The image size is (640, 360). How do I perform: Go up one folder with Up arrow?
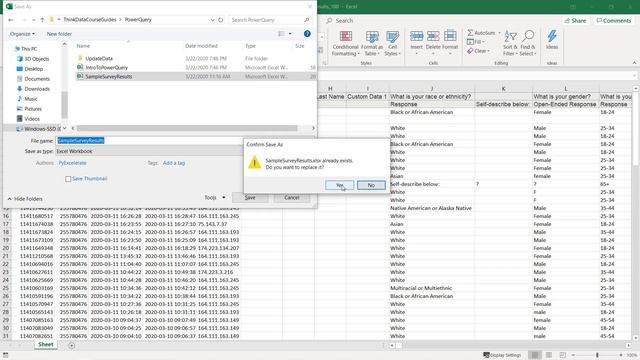(x=42, y=20)
